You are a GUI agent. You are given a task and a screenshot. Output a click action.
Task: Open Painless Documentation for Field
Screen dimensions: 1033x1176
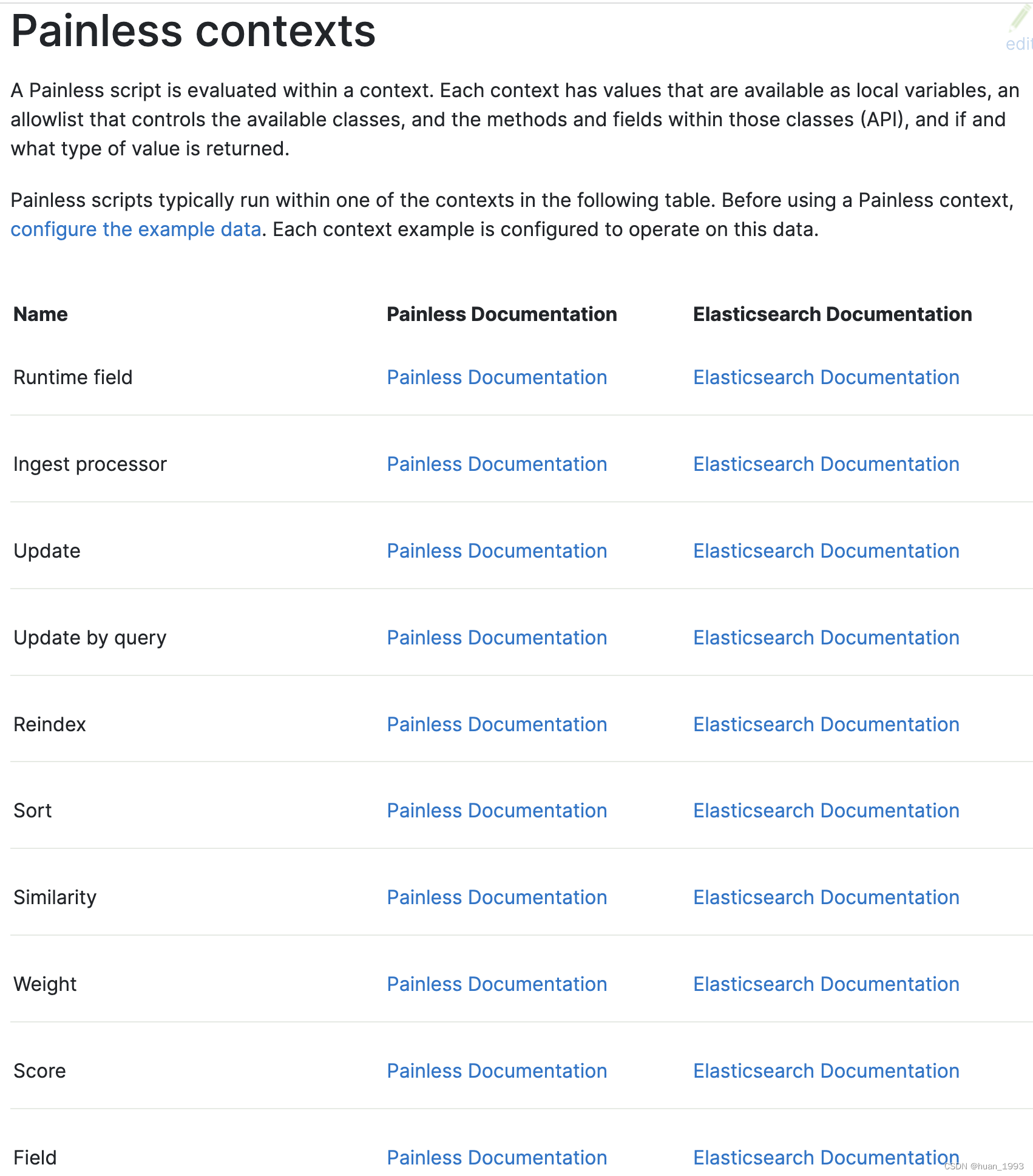pyautogui.click(x=496, y=1158)
